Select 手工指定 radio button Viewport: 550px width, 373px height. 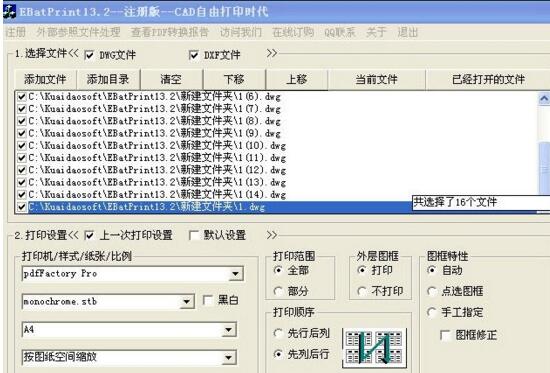pyautogui.click(x=432, y=312)
